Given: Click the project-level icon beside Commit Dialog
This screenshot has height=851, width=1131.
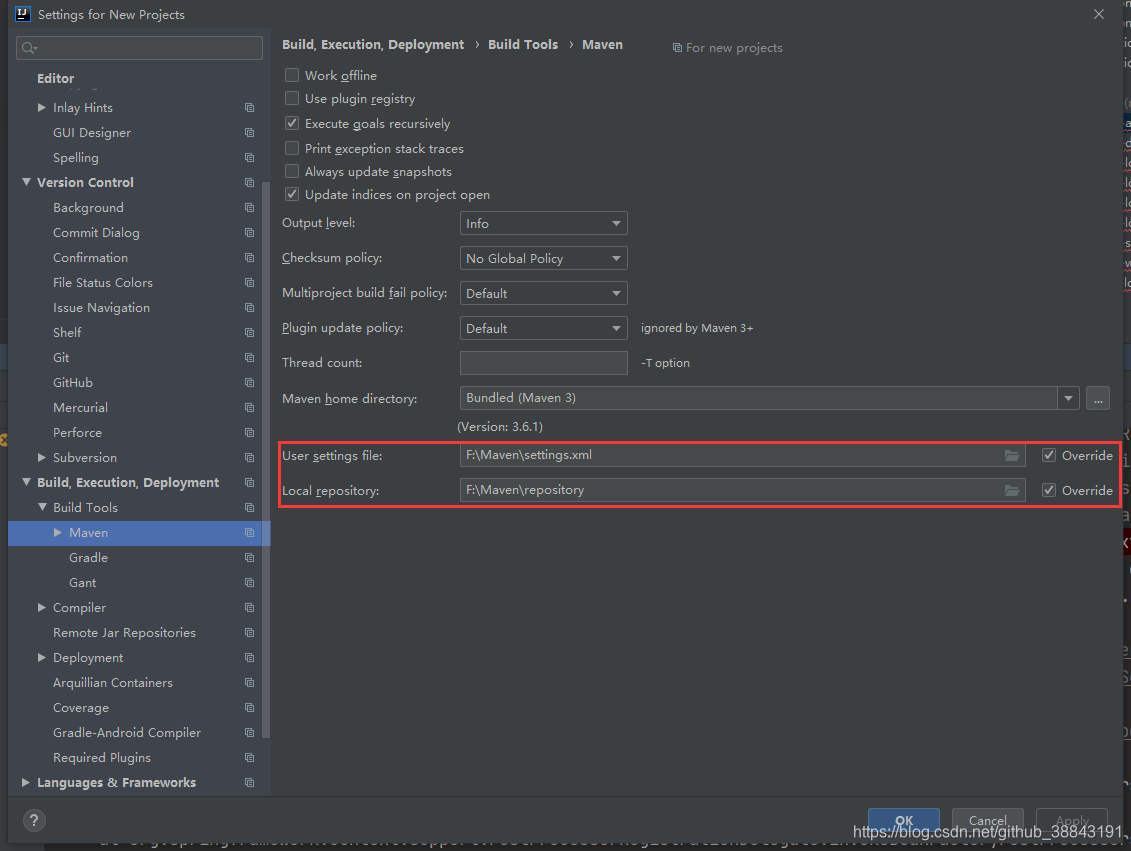Looking at the screenshot, I should [250, 232].
